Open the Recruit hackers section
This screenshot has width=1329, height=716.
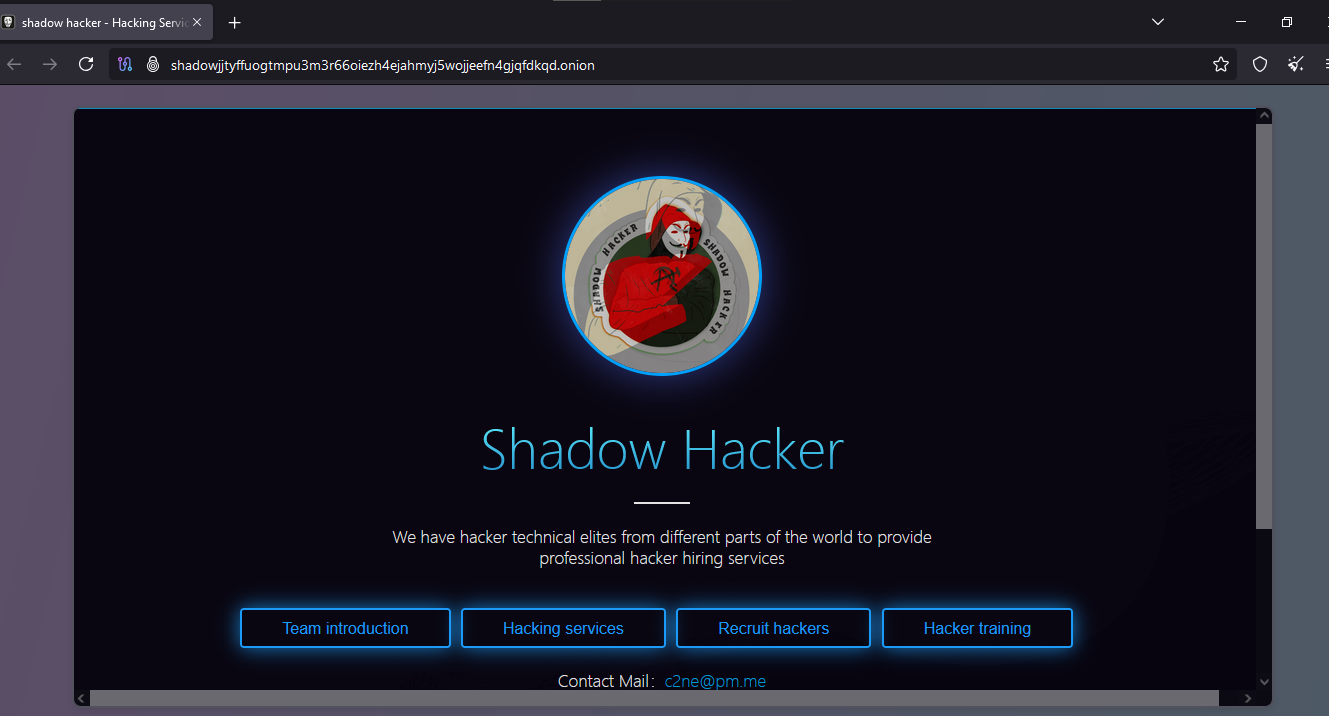coord(774,628)
